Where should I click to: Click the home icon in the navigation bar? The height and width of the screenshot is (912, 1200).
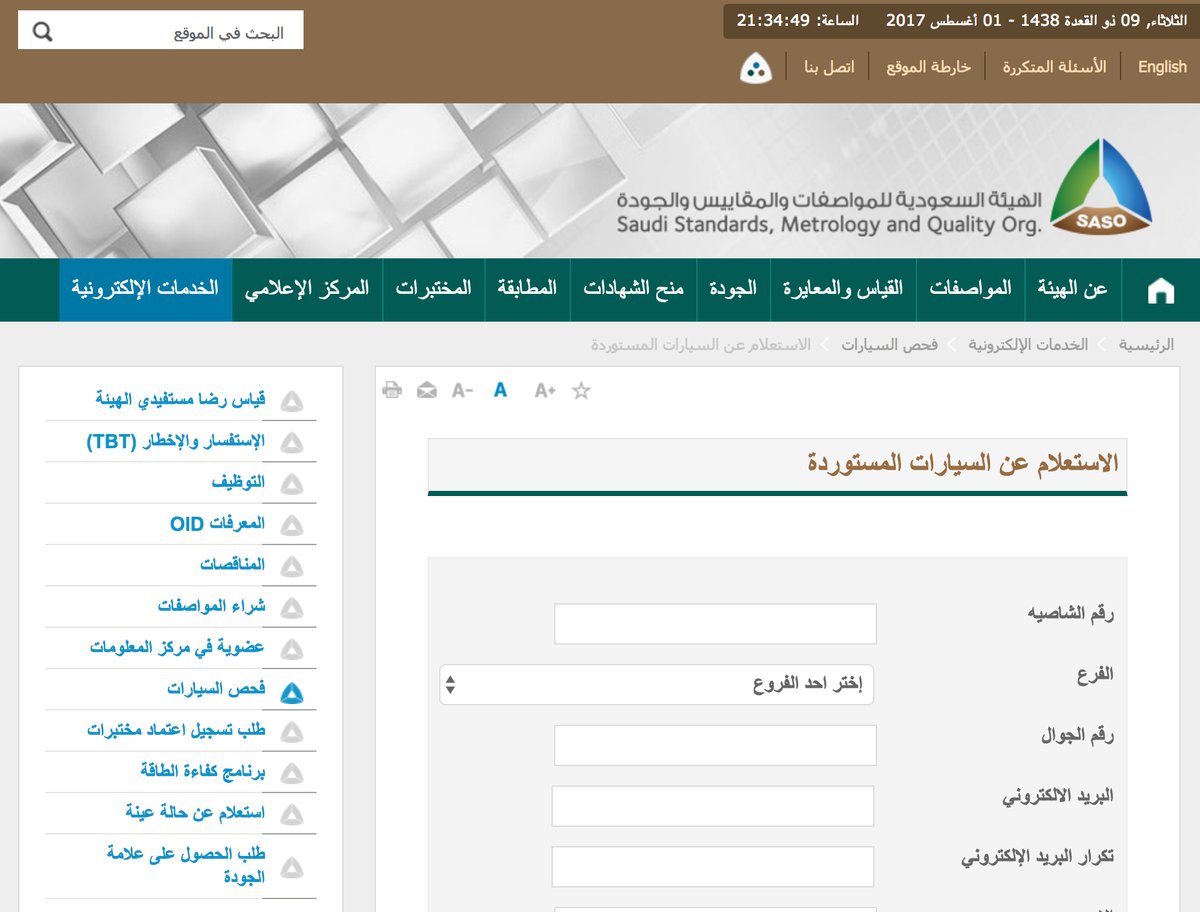pyautogui.click(x=1160, y=291)
